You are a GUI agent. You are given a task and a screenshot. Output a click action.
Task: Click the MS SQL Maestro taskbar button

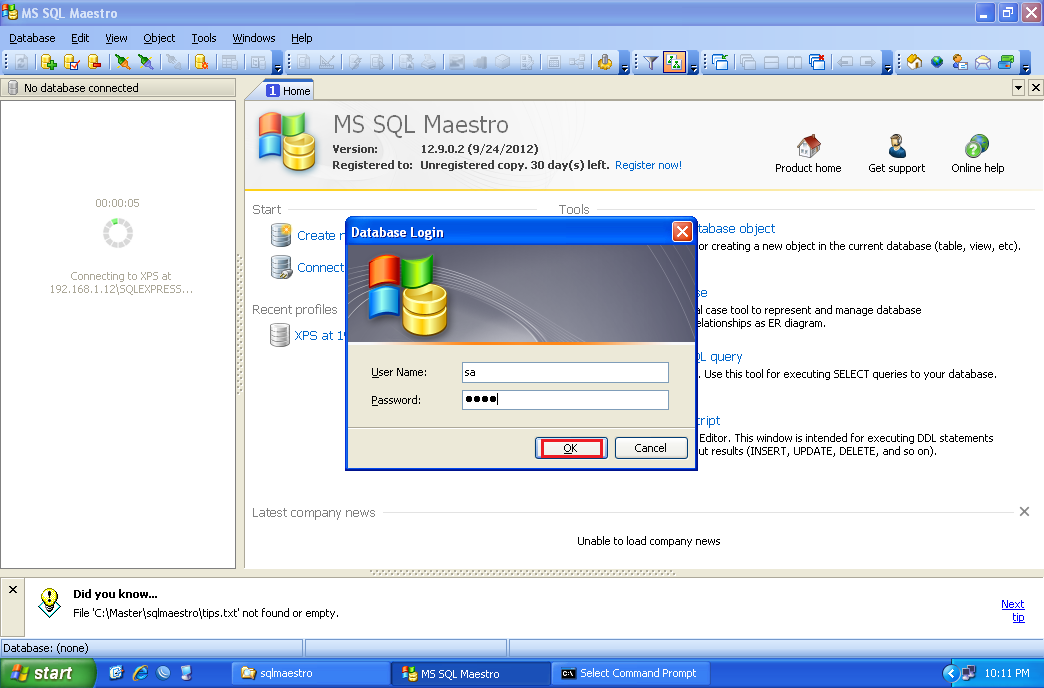tap(471, 673)
